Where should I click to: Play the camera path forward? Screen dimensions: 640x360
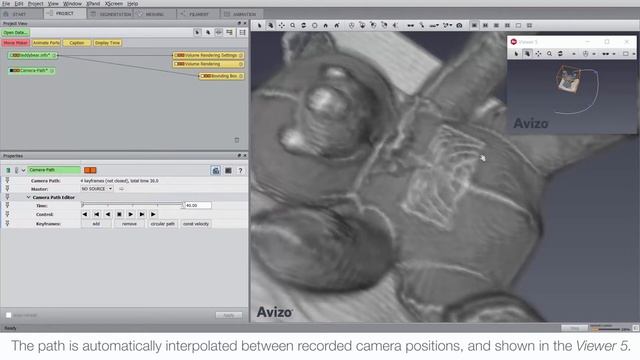(131, 214)
